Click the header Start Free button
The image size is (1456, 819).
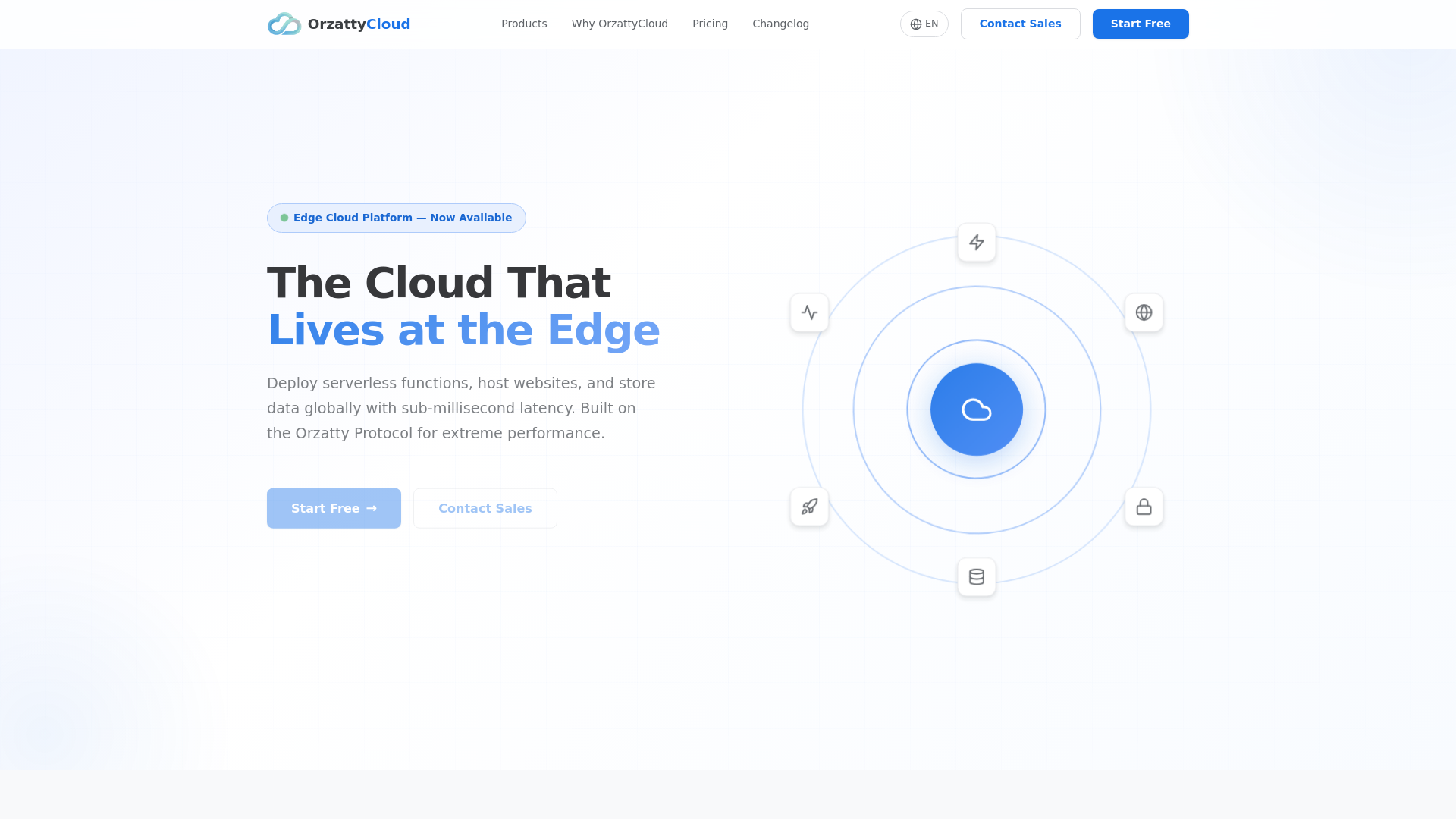coord(1141,24)
